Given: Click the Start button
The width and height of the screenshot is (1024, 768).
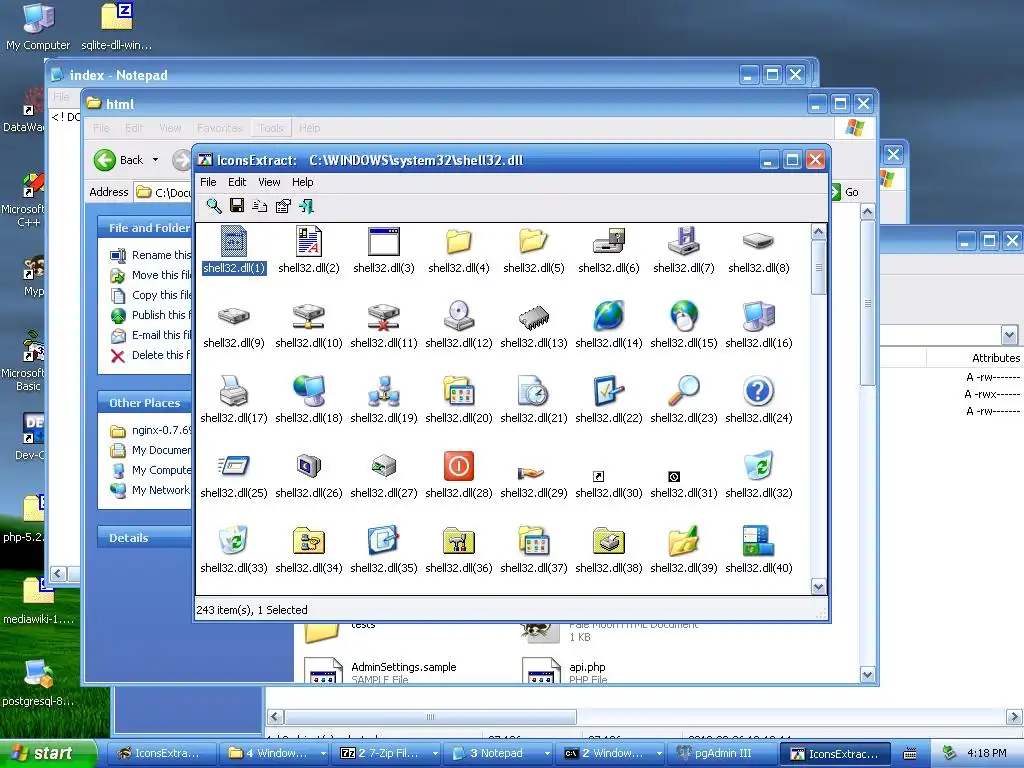Looking at the screenshot, I should tap(48, 753).
